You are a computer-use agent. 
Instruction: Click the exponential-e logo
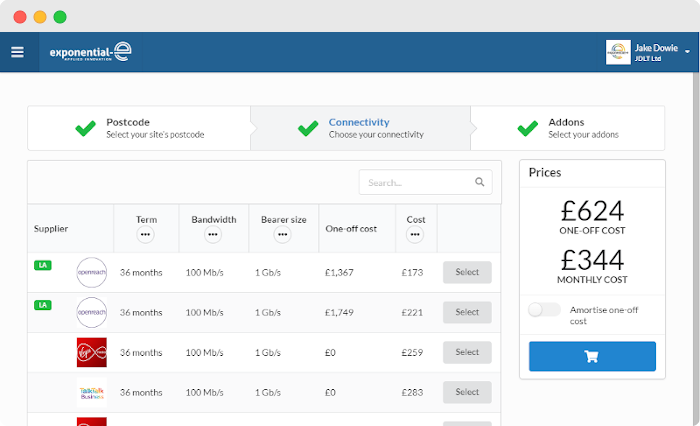90,52
